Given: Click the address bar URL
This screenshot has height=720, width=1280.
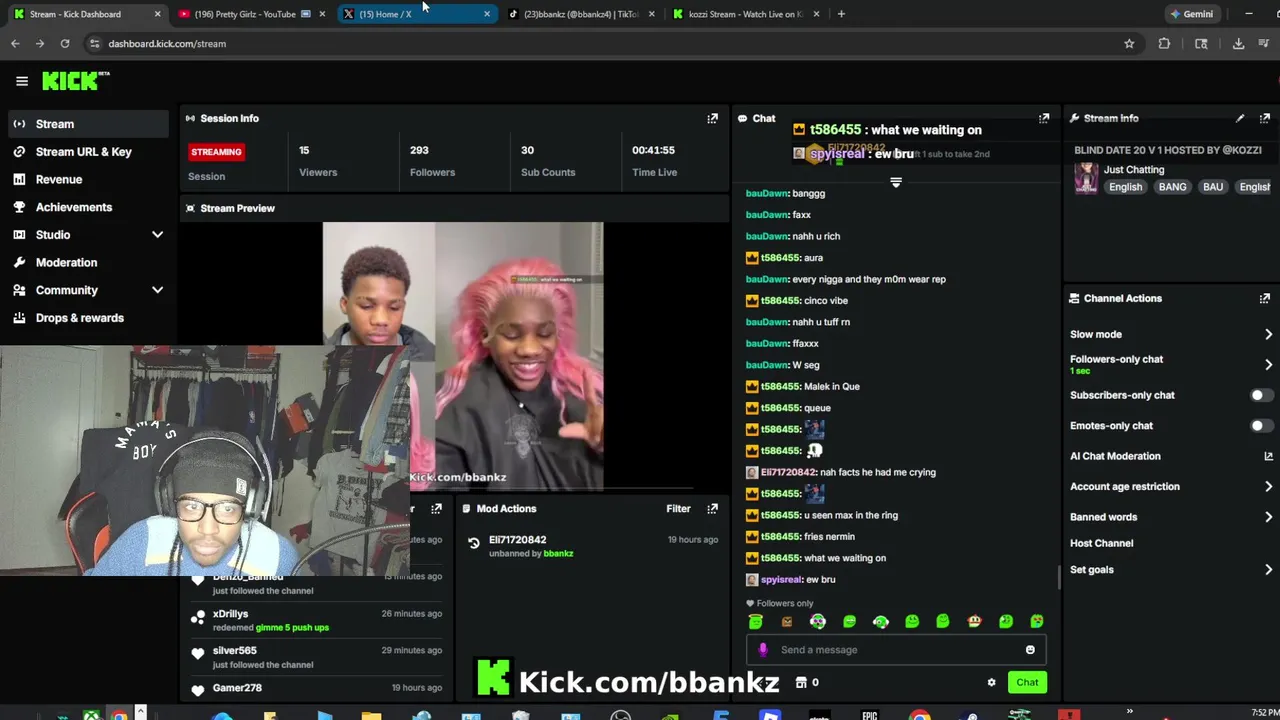Looking at the screenshot, I should (167, 43).
